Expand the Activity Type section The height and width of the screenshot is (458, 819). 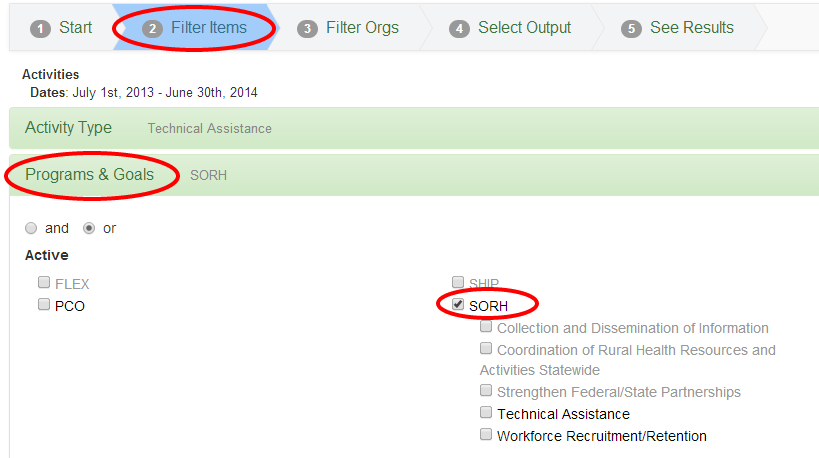click(68, 127)
